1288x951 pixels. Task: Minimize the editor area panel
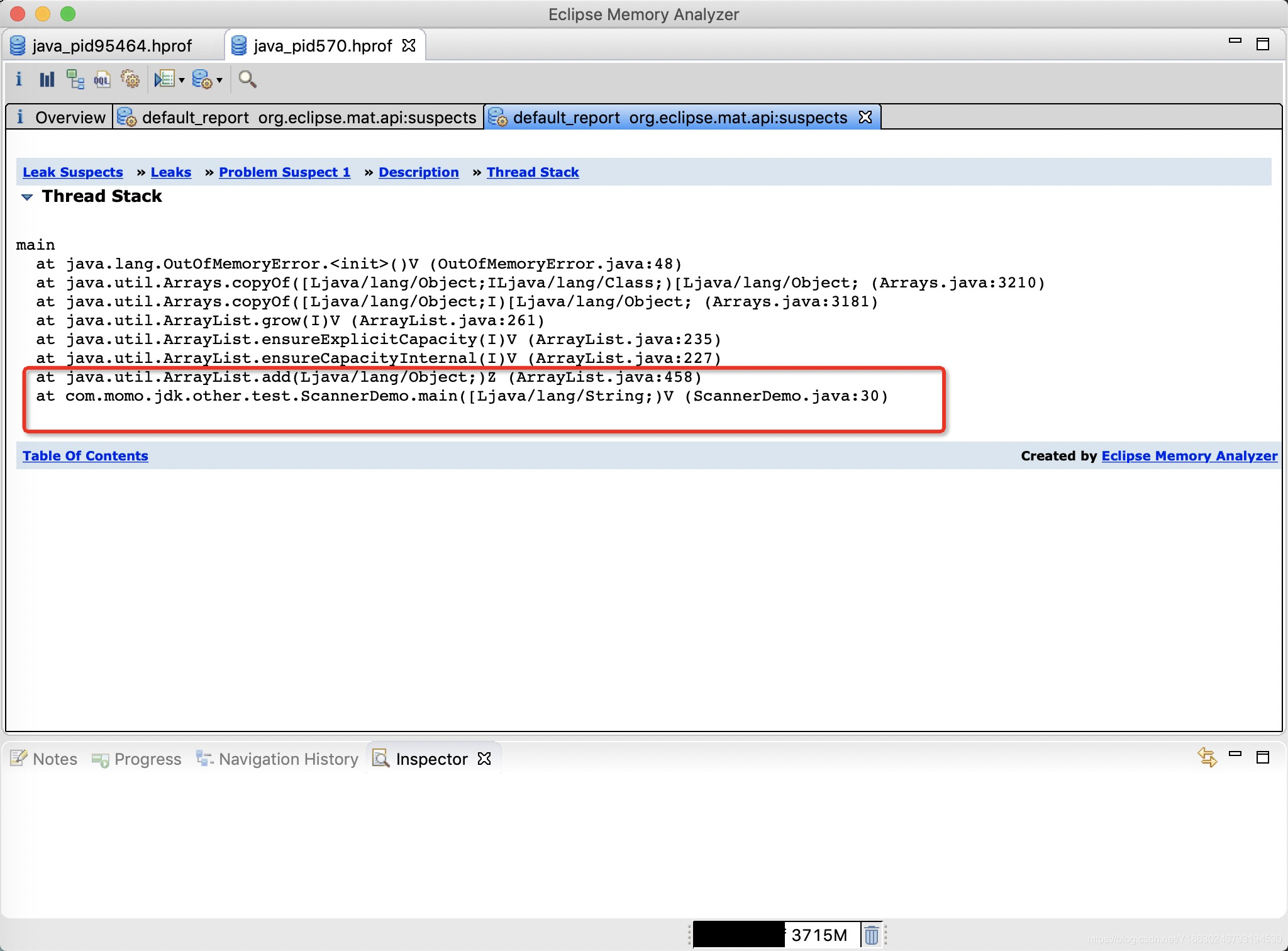1235,40
